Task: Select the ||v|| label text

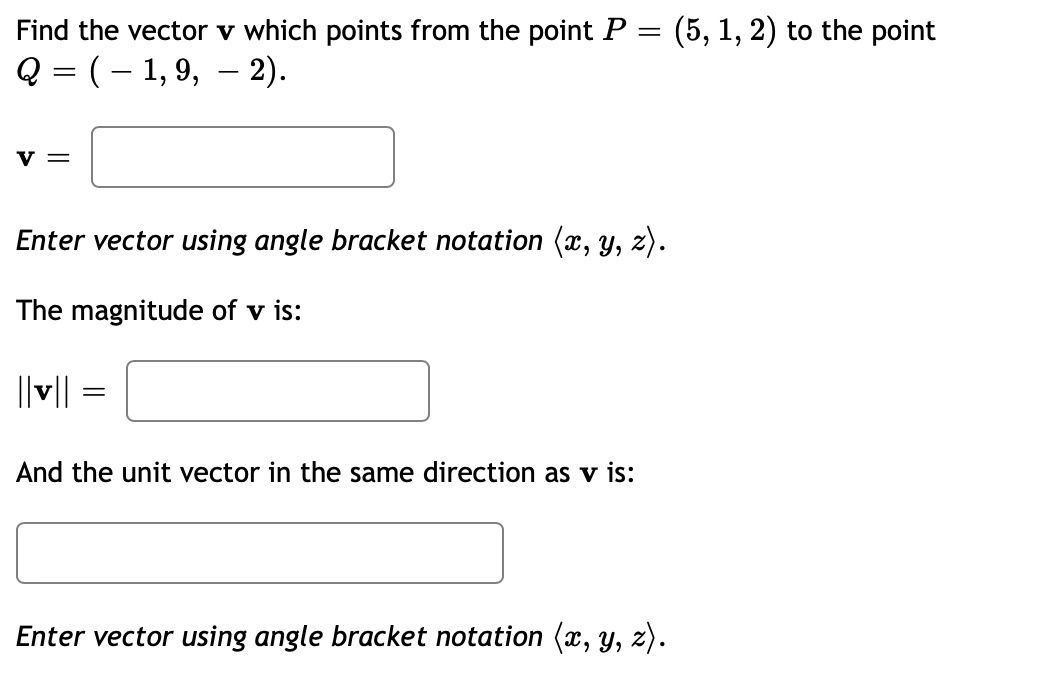Action: click(45, 391)
